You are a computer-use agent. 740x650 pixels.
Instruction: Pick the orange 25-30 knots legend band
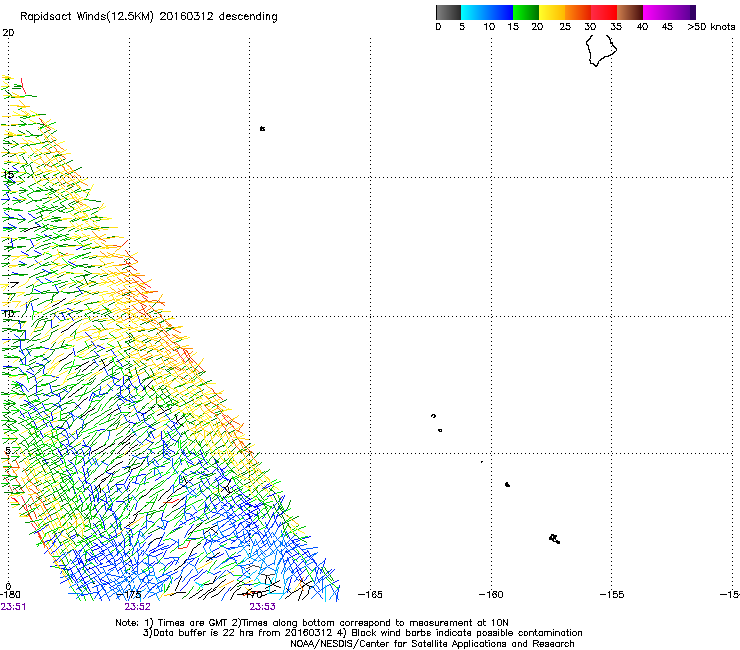(x=578, y=12)
